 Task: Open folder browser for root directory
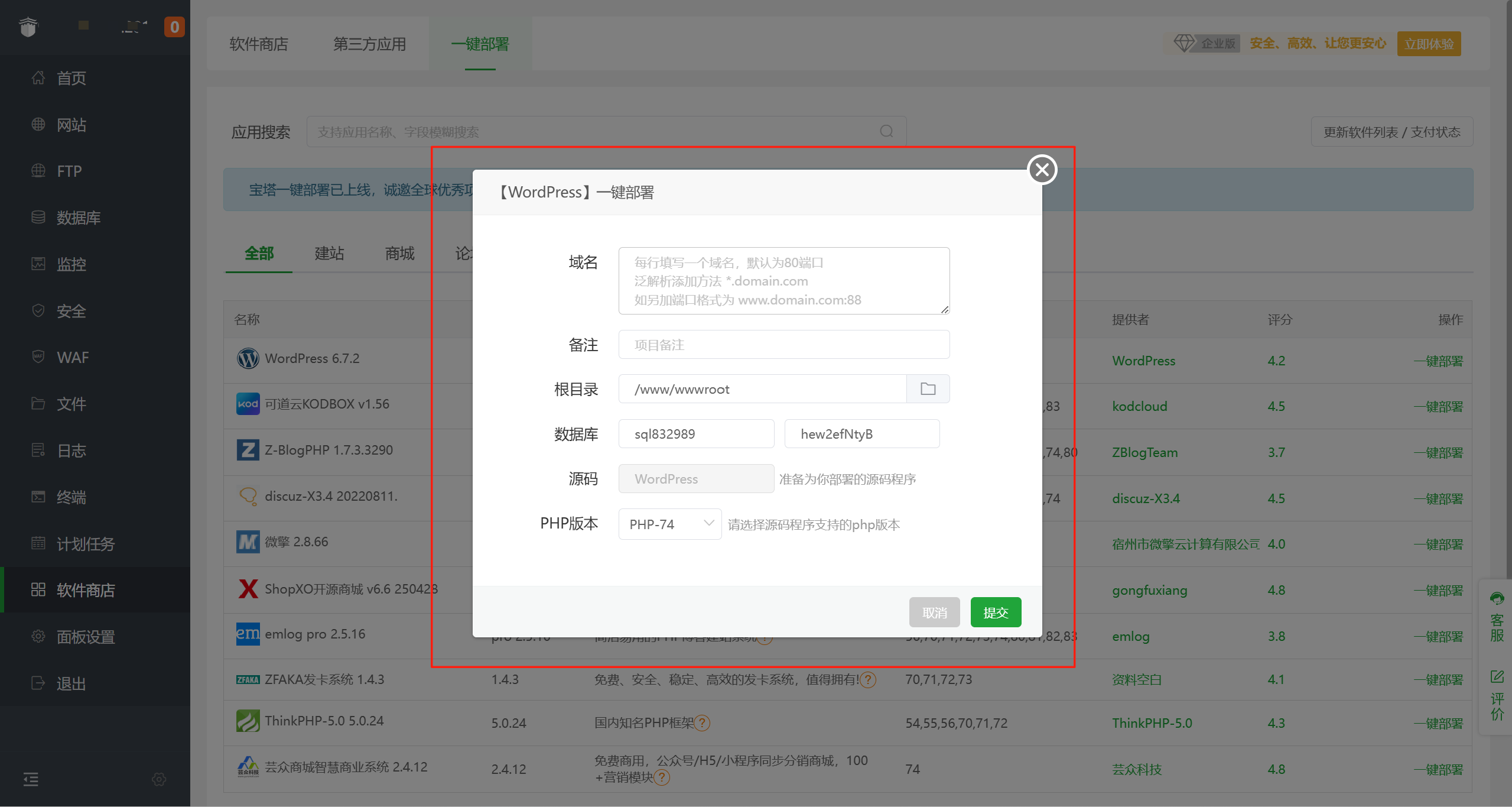(928, 389)
